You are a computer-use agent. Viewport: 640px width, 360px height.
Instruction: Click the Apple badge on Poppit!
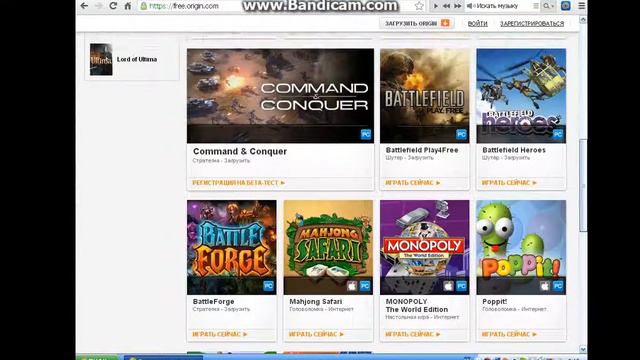(545, 286)
